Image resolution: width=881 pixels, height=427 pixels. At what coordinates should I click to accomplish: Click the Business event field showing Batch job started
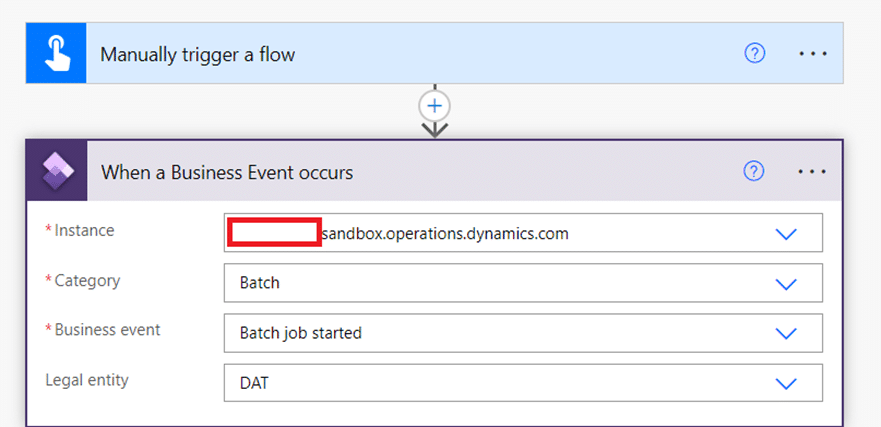point(523,333)
